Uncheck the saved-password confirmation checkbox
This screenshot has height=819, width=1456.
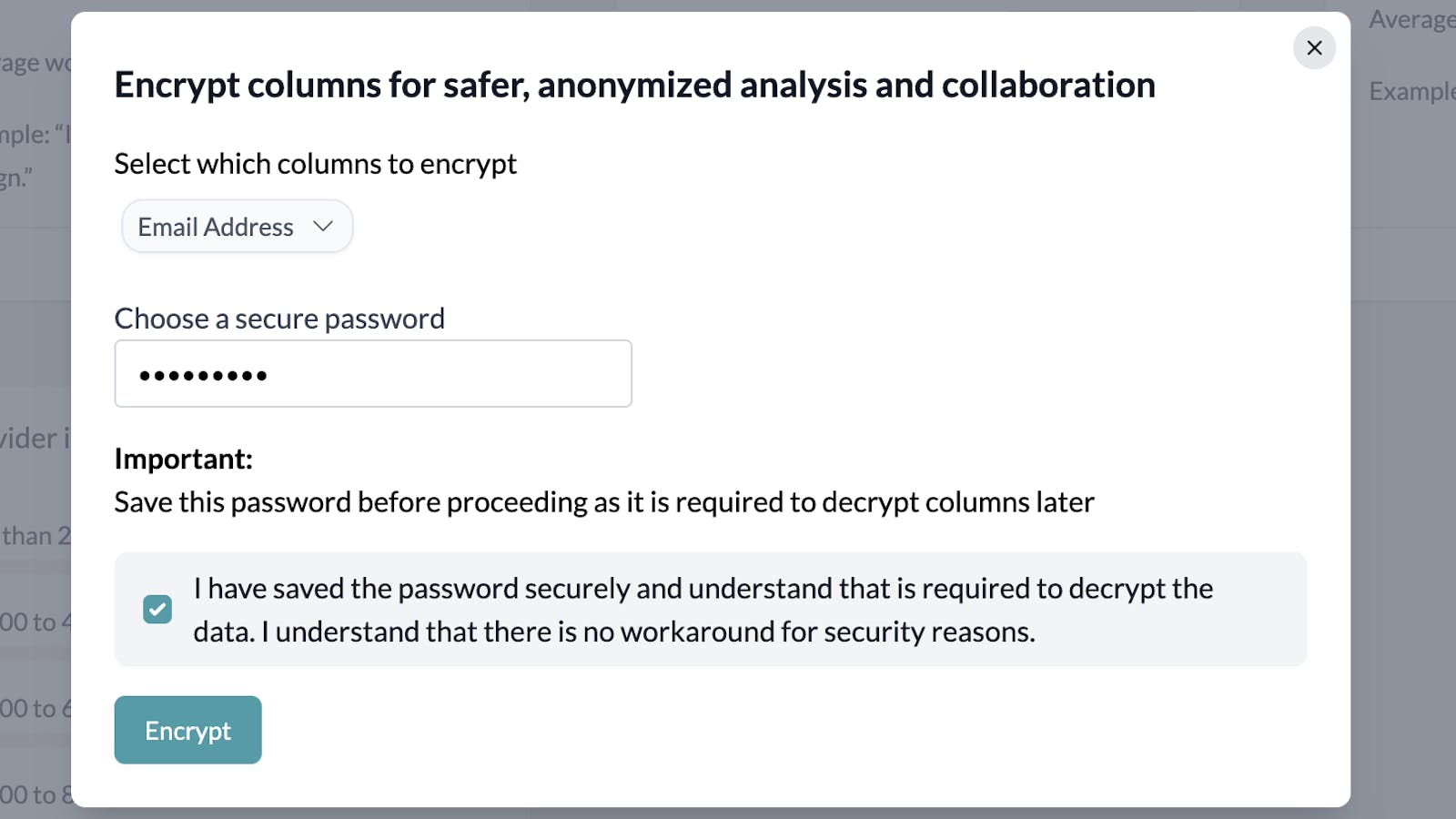click(x=157, y=609)
